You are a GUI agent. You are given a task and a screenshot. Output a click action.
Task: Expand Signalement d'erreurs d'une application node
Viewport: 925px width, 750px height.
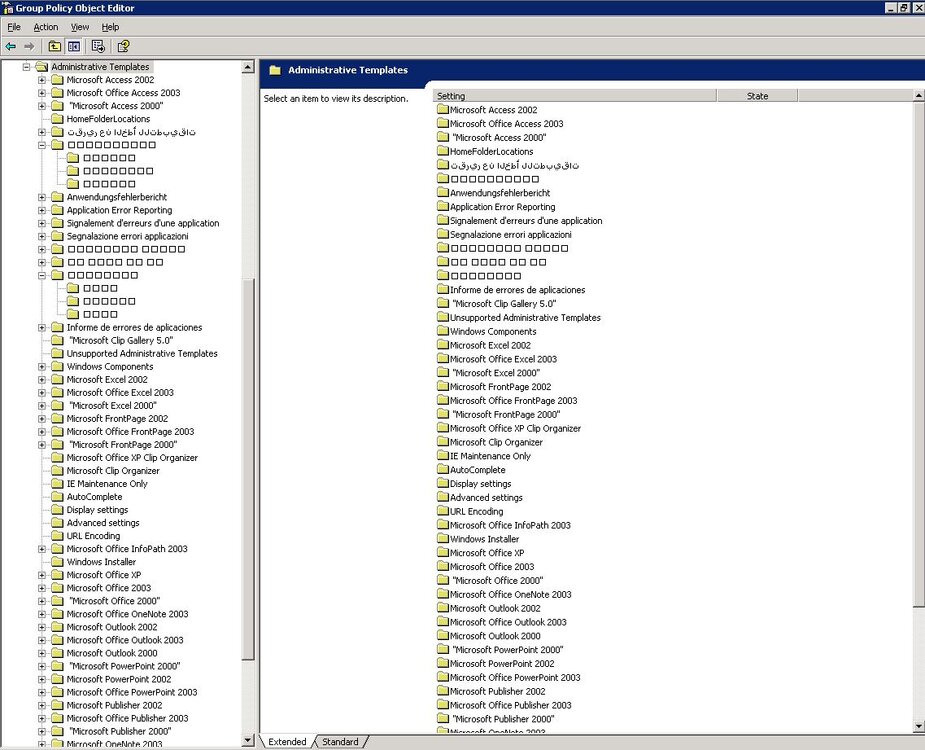pyautogui.click(x=42, y=223)
